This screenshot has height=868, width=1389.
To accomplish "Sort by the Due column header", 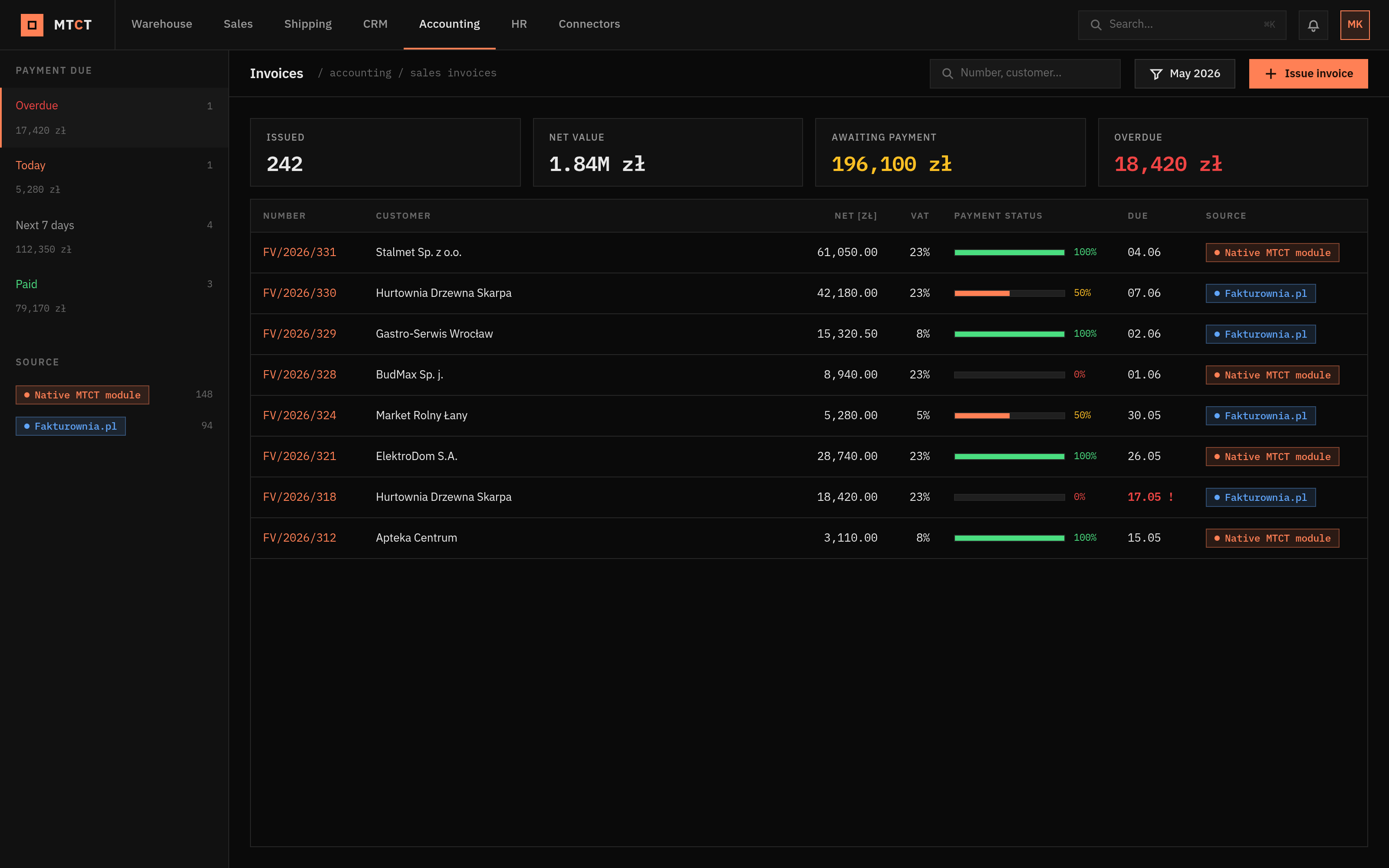I will coord(1138,216).
